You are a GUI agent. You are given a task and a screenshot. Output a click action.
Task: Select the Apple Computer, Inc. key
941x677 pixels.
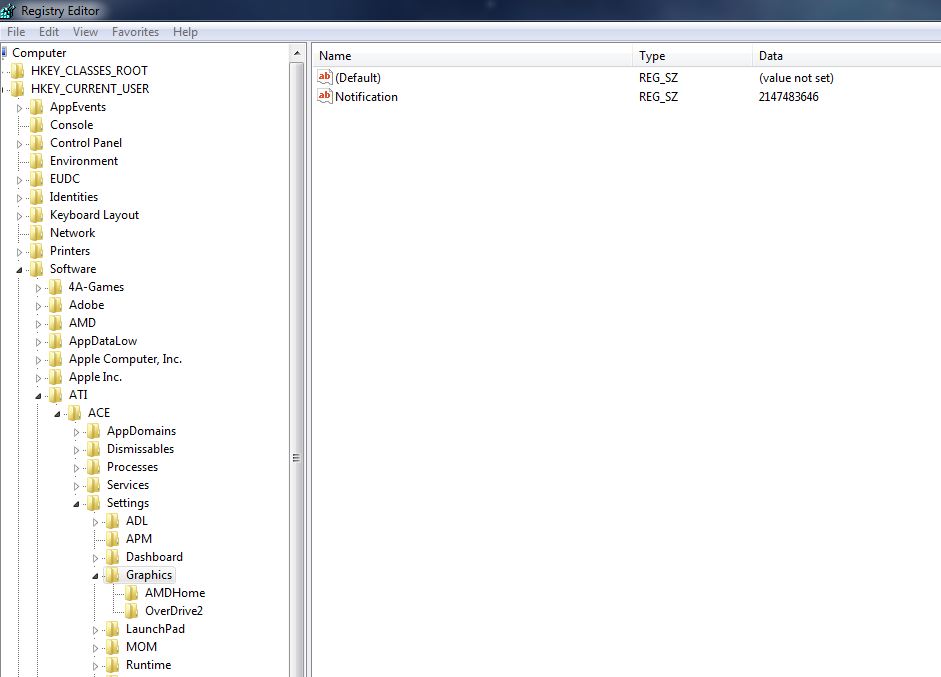[x=125, y=359]
